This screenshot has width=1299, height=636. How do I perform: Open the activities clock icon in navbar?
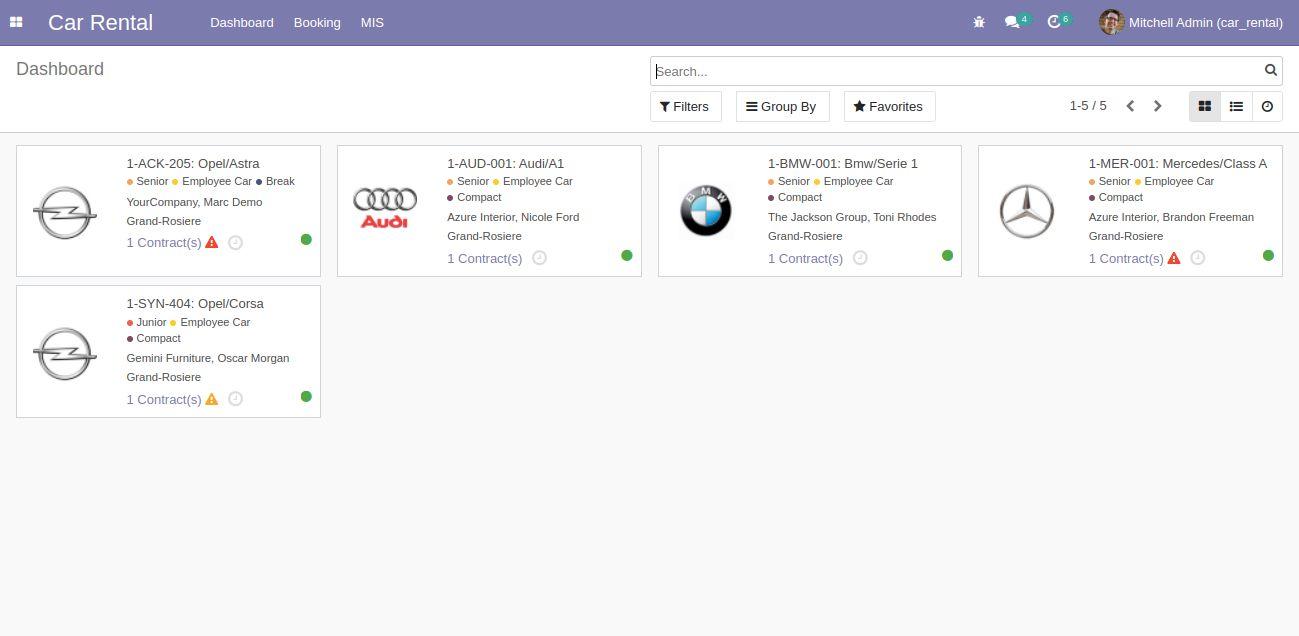click(1054, 22)
